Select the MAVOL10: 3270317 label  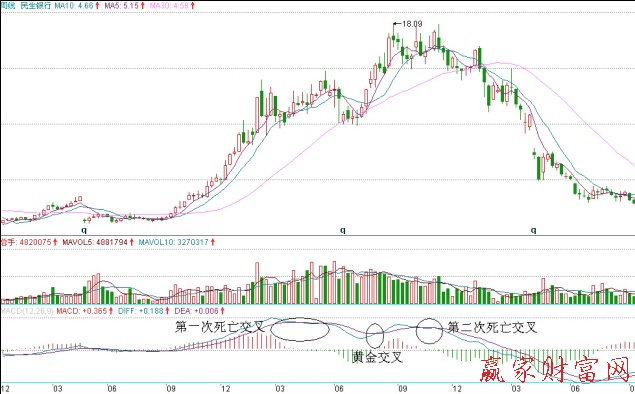(x=177, y=242)
